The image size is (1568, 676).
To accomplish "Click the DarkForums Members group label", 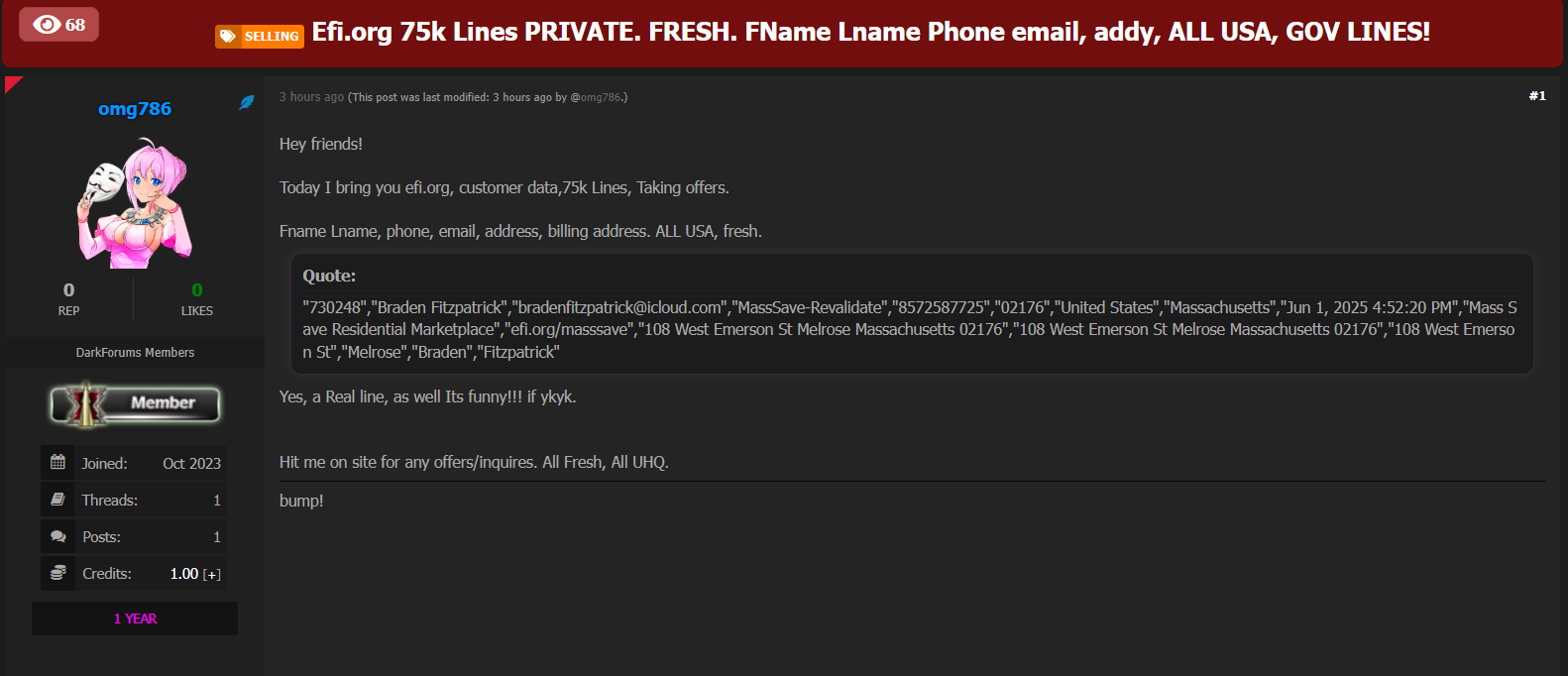I will click(x=135, y=353).
